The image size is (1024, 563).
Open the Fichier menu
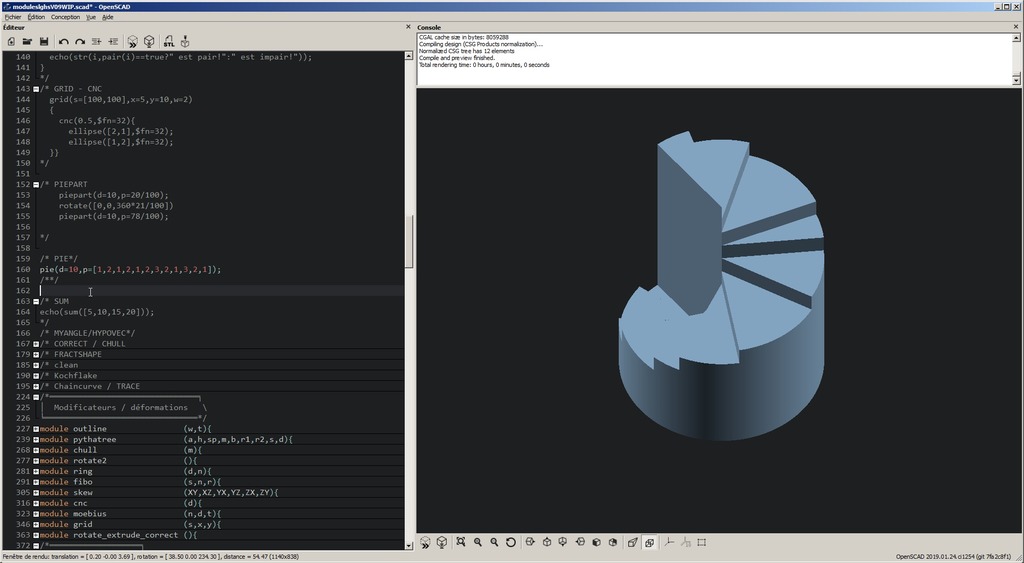(12, 17)
